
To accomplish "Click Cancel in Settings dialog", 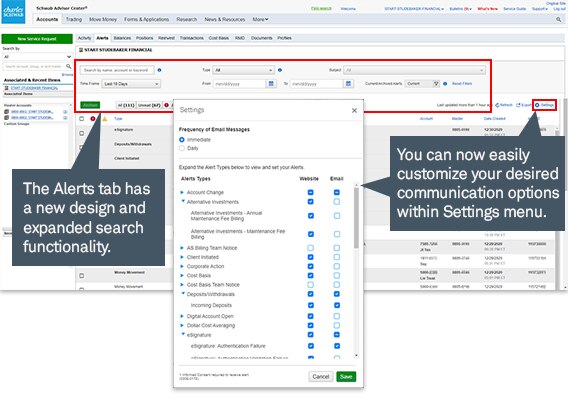I will tap(321, 377).
